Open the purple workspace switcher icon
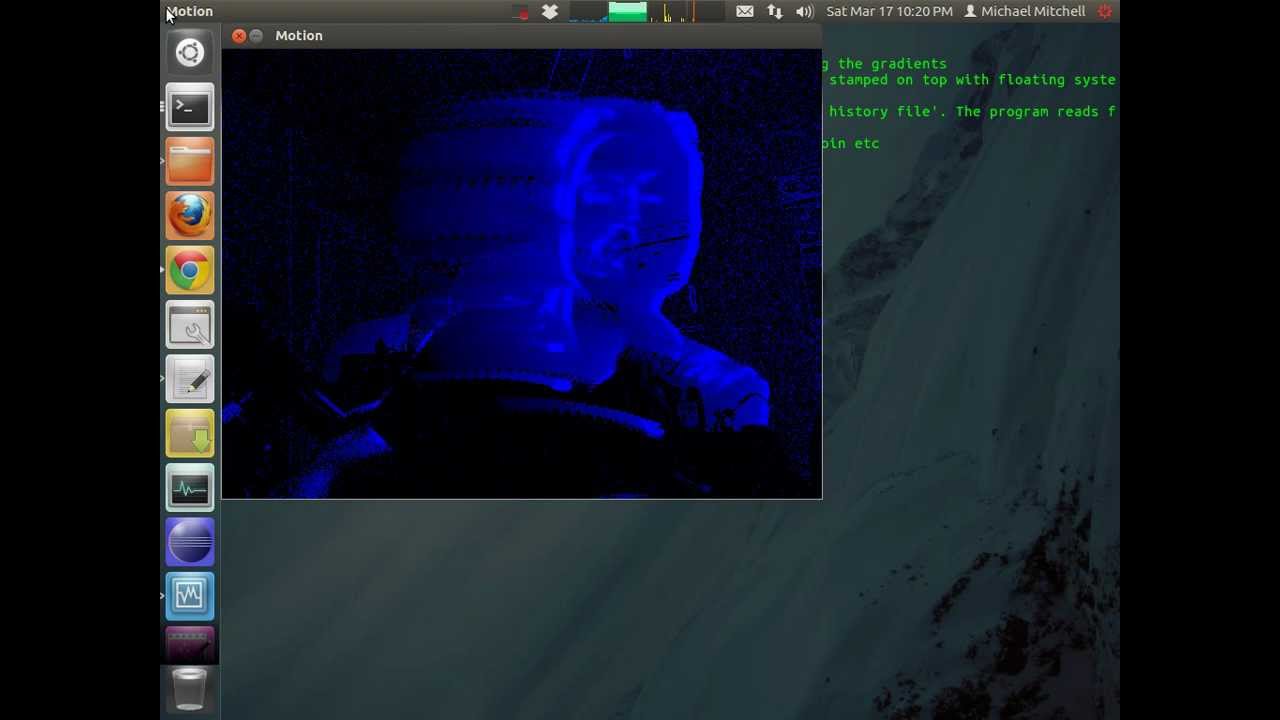This screenshot has height=720, width=1280. tap(190, 646)
